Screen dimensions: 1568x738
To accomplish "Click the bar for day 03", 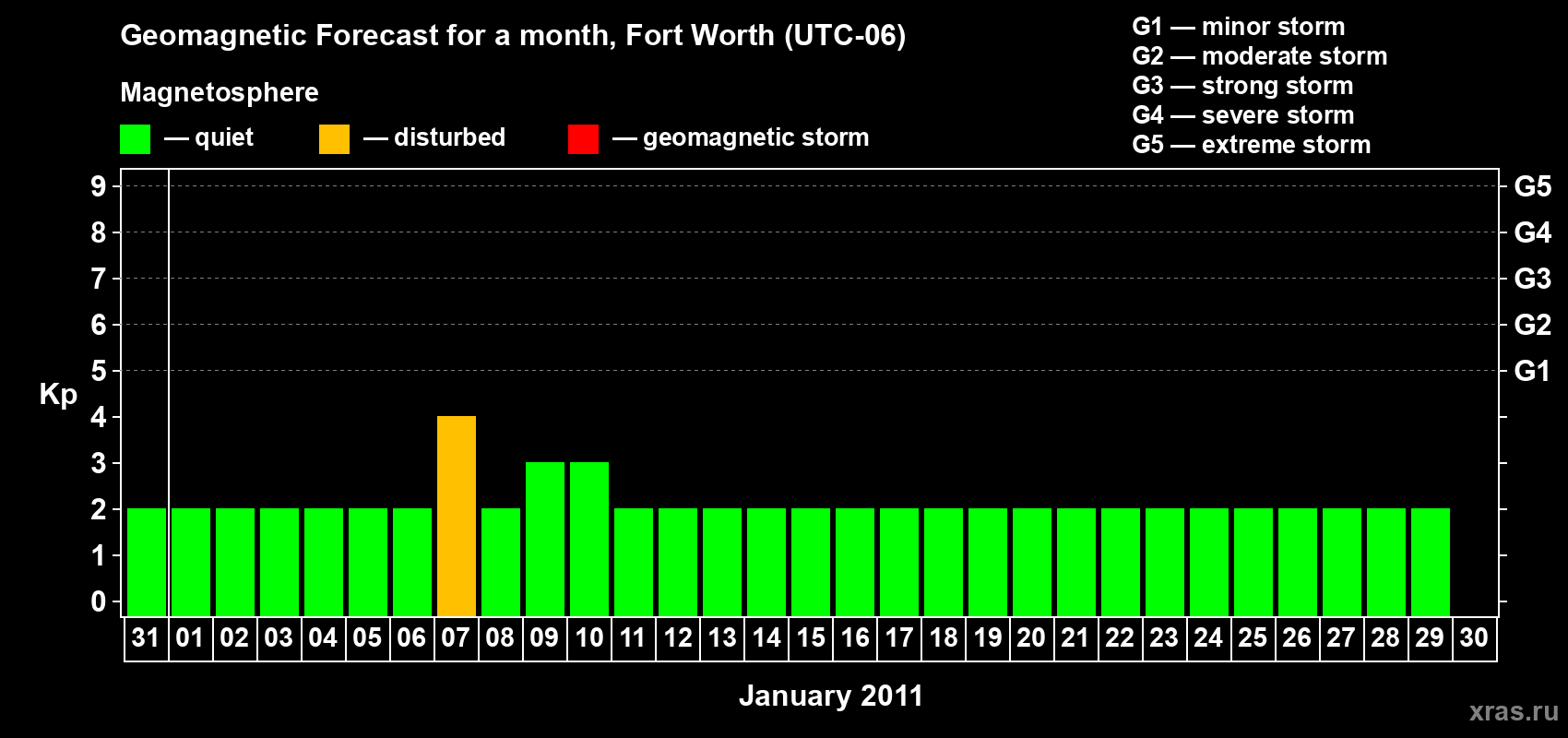I will [x=279, y=562].
